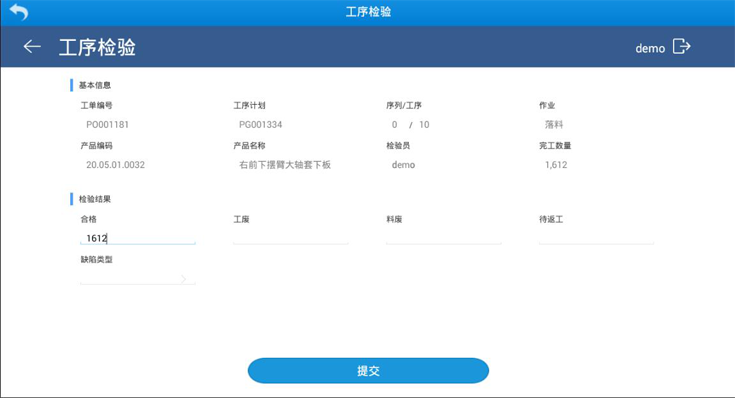
Task: Focus the 工废 input field
Action: pos(291,238)
